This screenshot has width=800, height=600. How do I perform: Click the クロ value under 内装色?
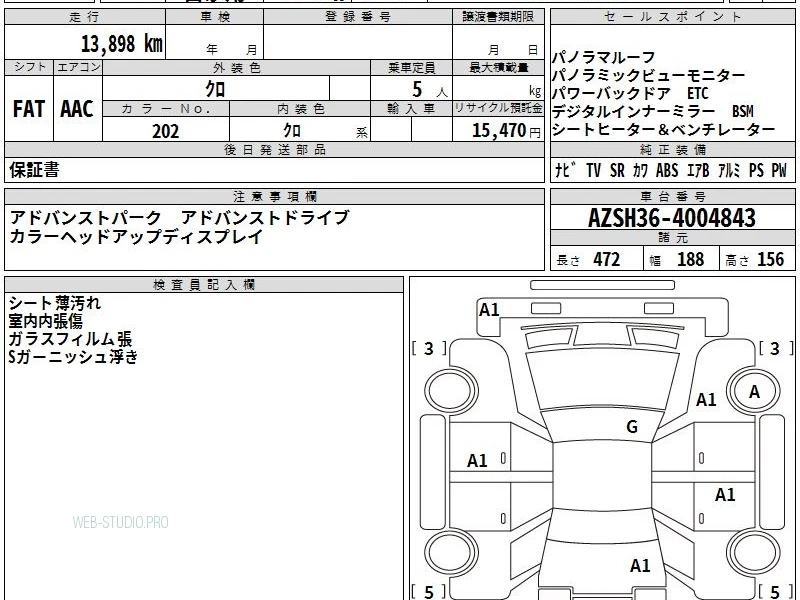click(x=292, y=131)
